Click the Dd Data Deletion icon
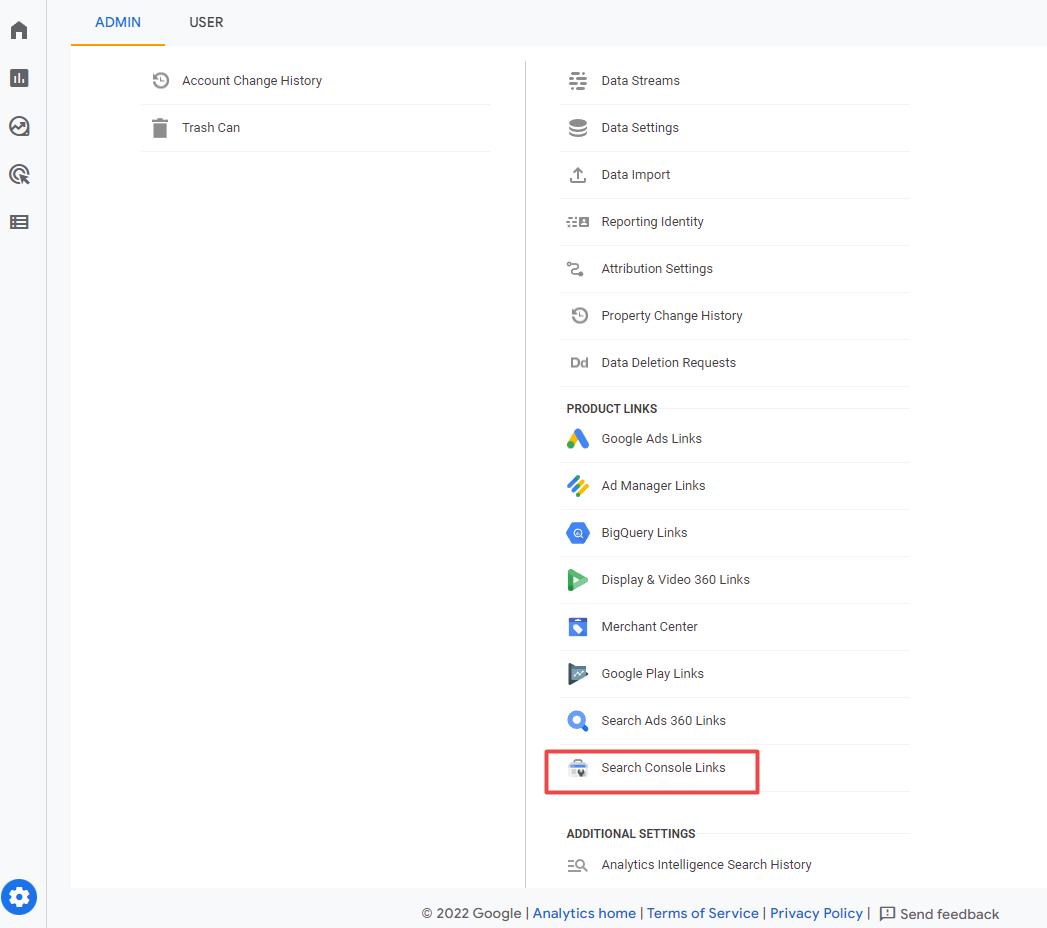This screenshot has height=928, width=1047. pyautogui.click(x=579, y=363)
